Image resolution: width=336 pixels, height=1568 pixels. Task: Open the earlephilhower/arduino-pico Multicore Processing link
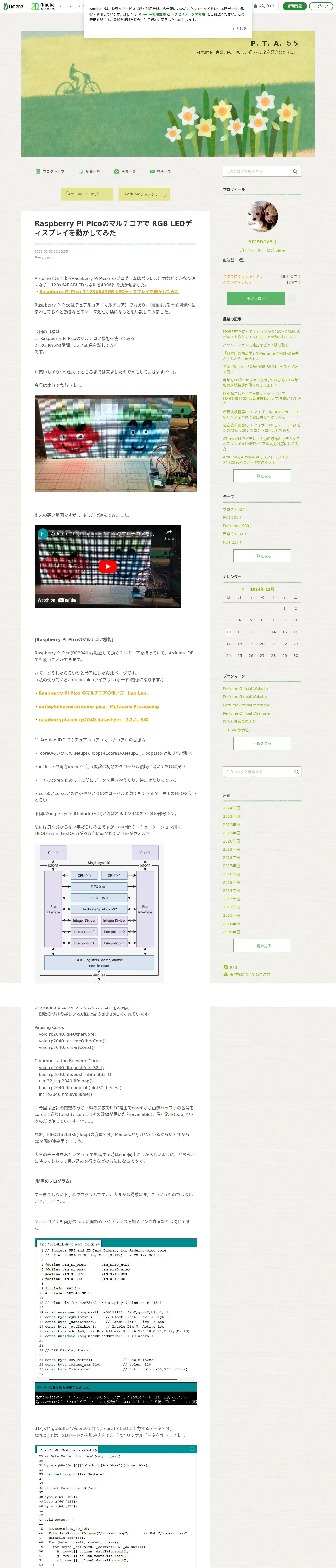click(99, 707)
